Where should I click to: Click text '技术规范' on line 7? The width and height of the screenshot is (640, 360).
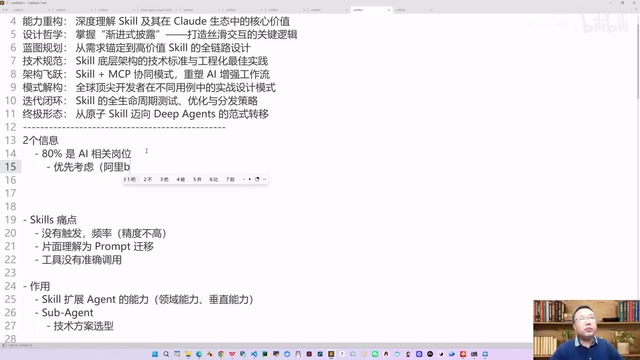click(x=42, y=61)
